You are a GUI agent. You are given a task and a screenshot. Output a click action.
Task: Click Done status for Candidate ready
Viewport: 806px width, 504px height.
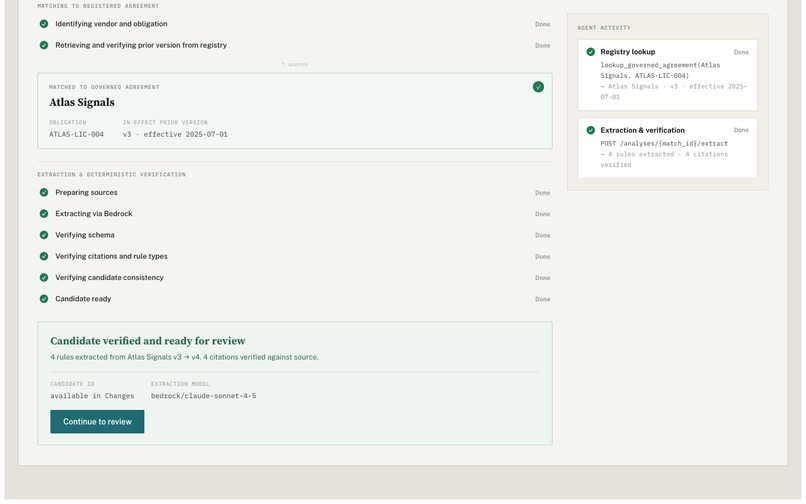click(x=542, y=299)
